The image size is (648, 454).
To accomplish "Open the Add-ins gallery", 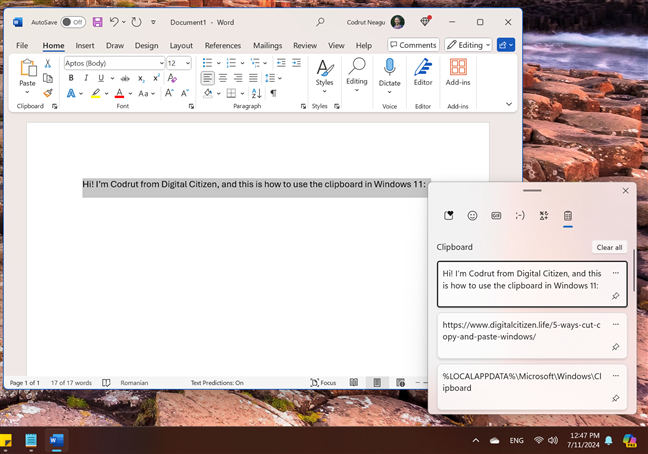I will click(458, 71).
